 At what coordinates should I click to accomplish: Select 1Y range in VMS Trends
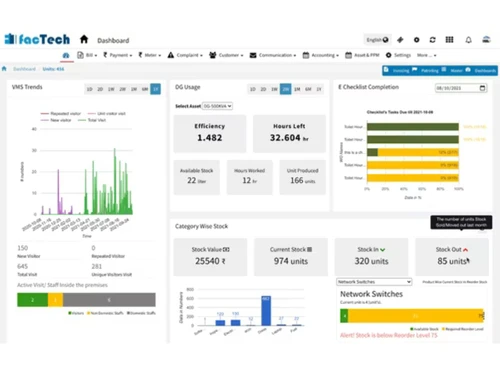pyautogui.click(x=155, y=89)
